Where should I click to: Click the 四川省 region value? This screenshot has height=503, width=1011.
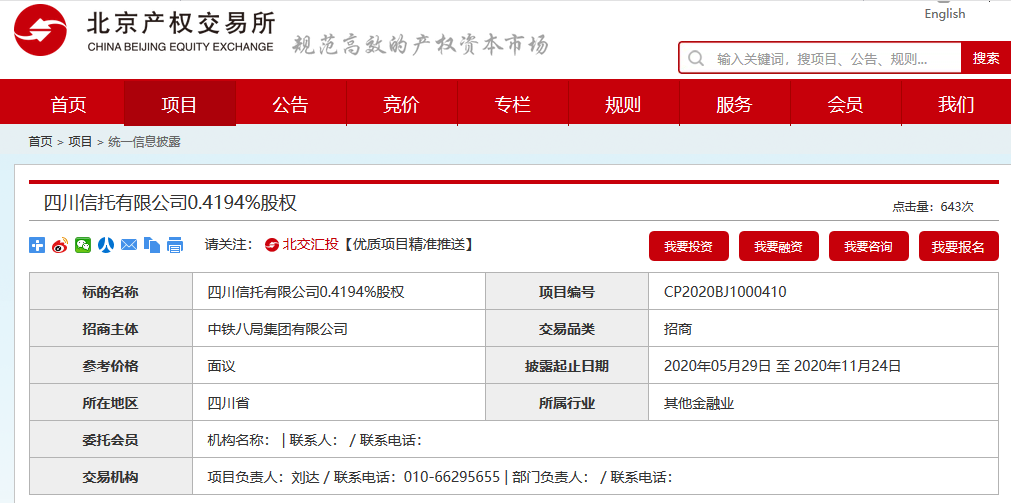pyautogui.click(x=228, y=404)
